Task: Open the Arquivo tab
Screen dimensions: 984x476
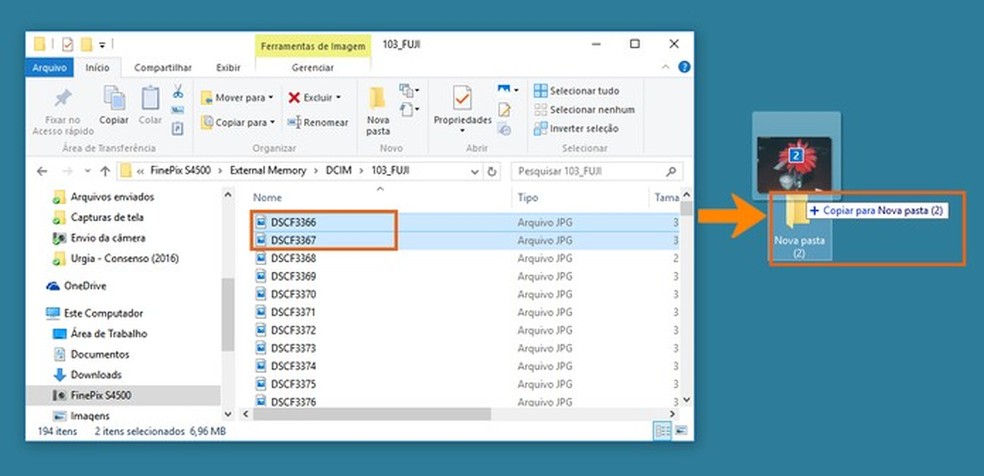Action: [50, 68]
